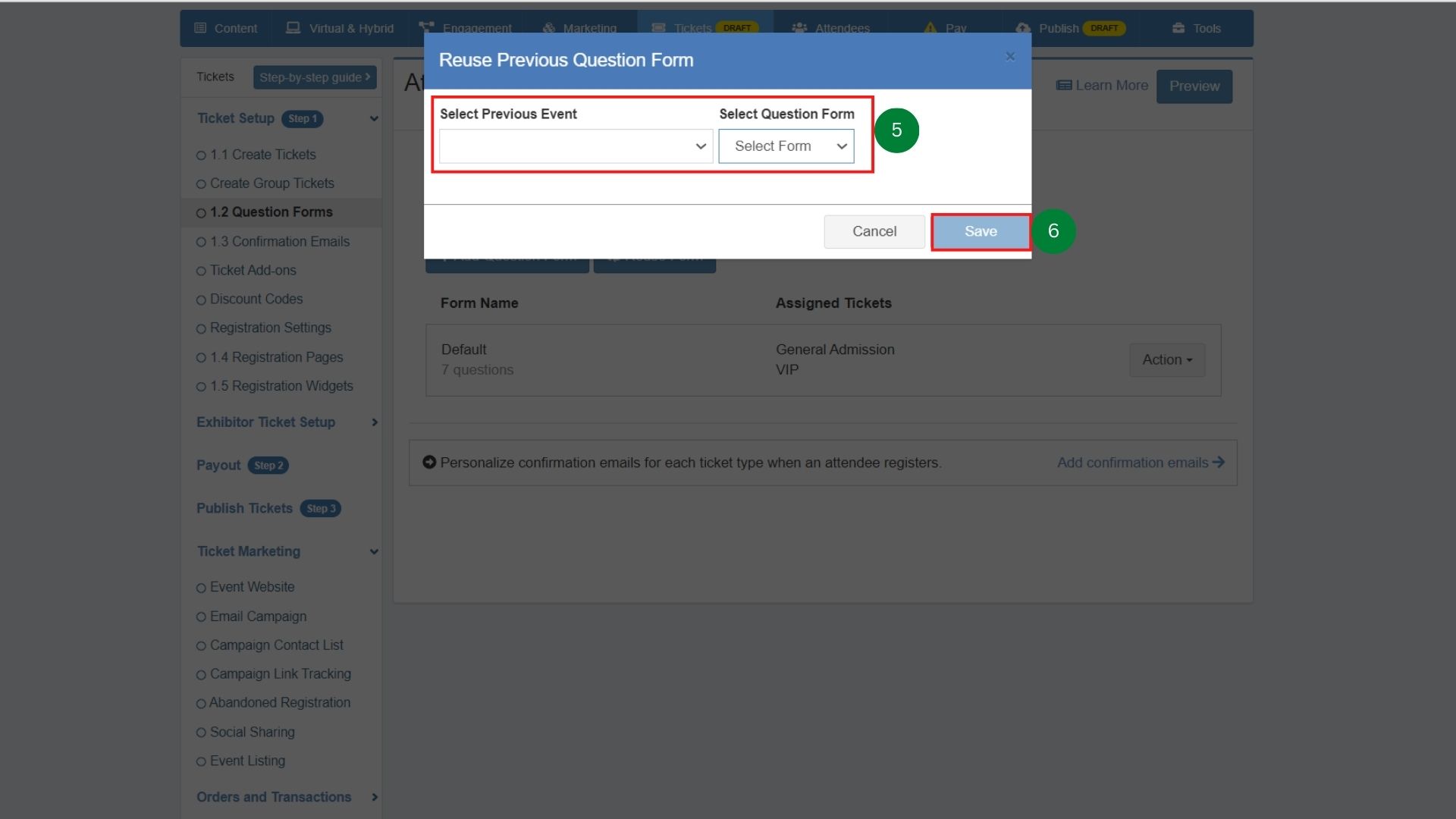Select the Attendees people icon
Image resolution: width=1456 pixels, height=819 pixels.
pos(798,28)
